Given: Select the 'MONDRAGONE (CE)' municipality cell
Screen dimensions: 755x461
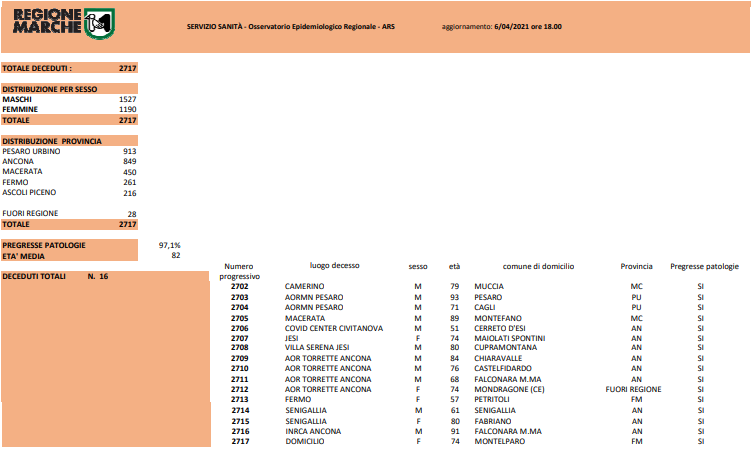Looking at the screenshot, I should (x=509, y=389).
